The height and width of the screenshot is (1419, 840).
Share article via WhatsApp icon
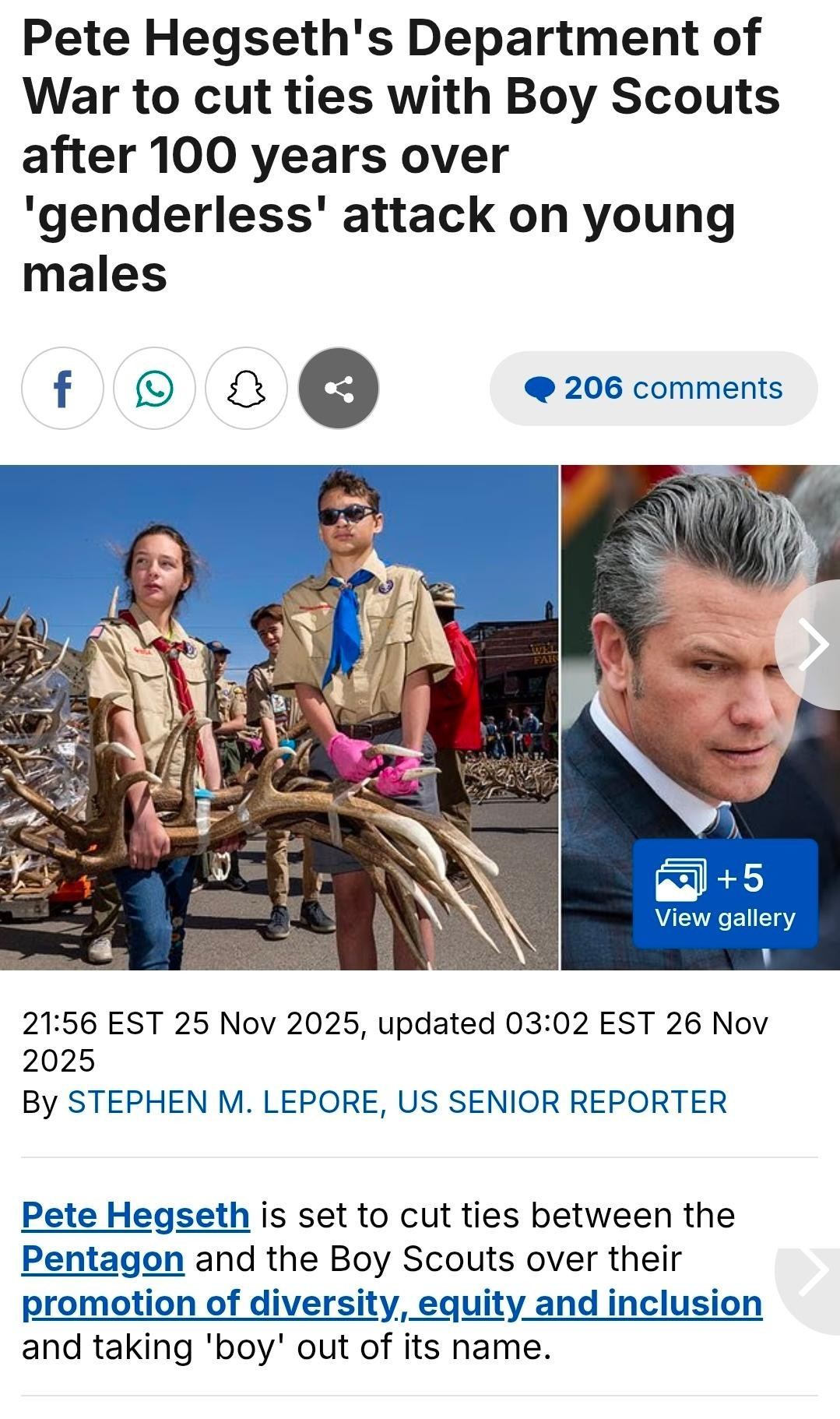point(154,388)
